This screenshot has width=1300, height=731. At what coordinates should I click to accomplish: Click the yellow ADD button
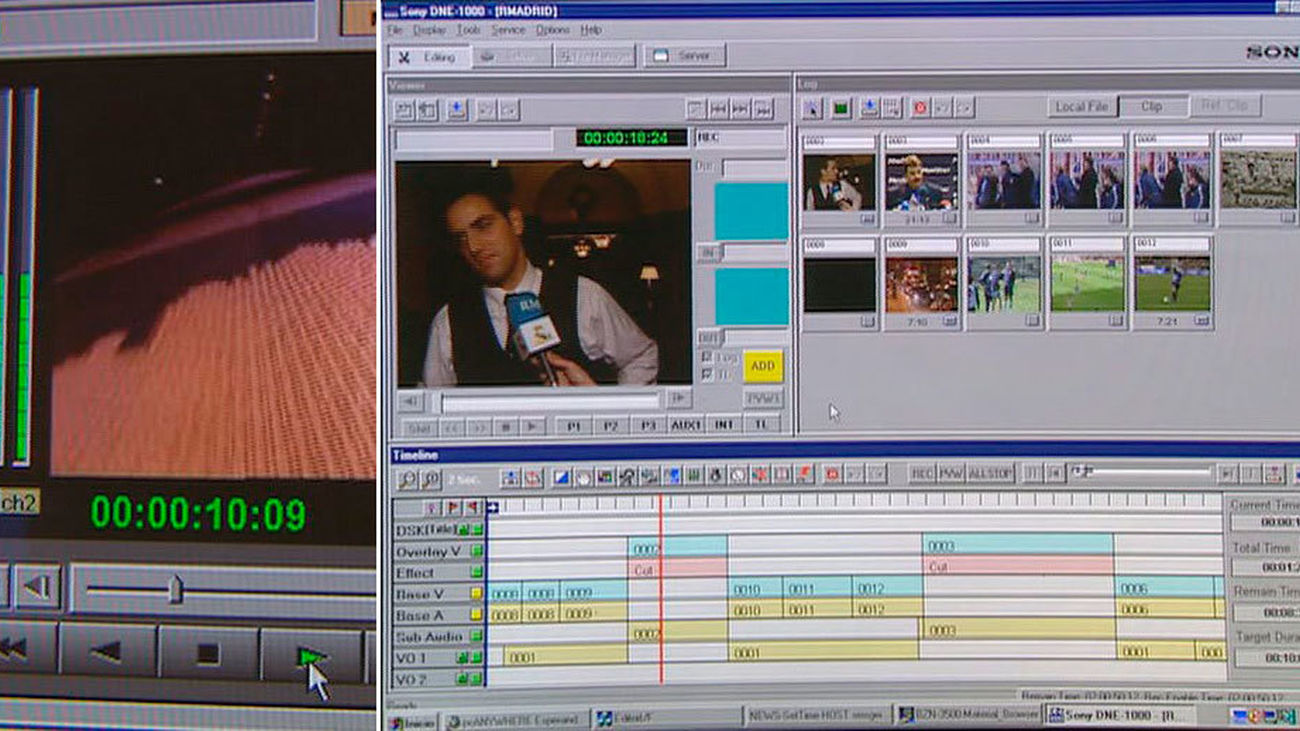(763, 366)
